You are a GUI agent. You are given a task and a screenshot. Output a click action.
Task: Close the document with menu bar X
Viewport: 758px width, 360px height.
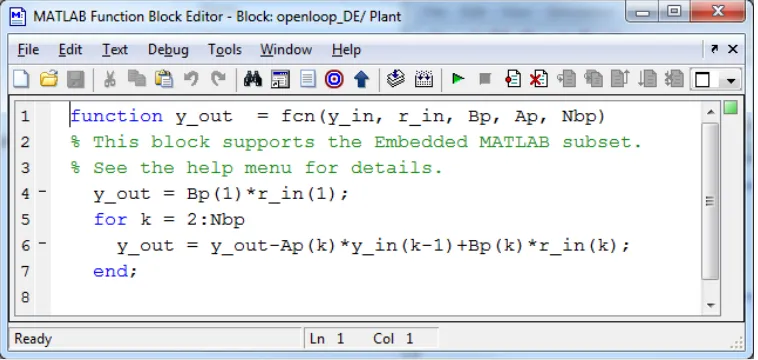(733, 49)
